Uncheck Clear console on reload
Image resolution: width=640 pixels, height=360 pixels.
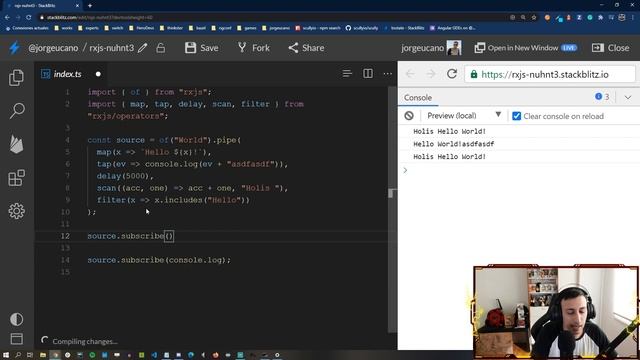click(x=516, y=116)
